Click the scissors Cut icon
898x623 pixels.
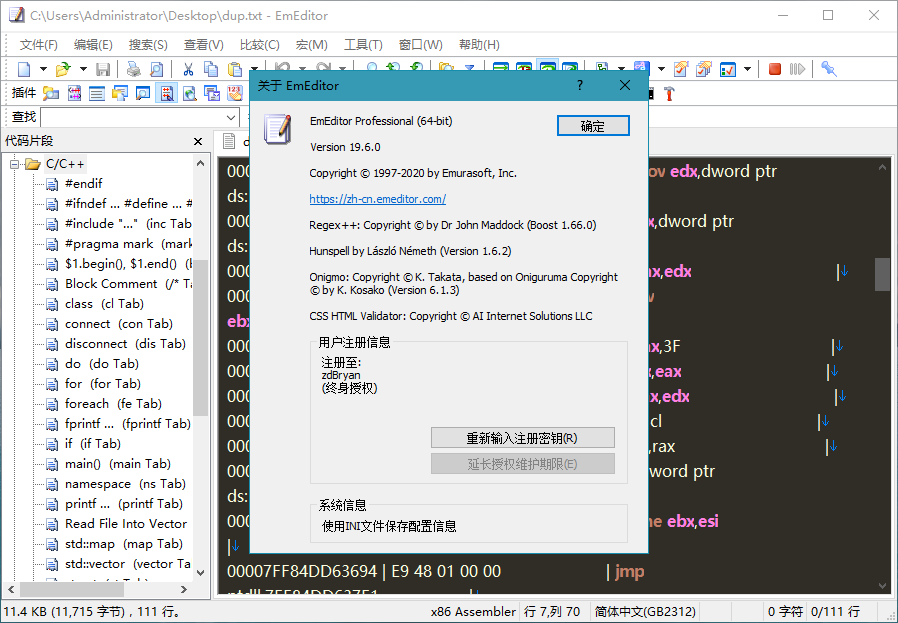pos(188,69)
